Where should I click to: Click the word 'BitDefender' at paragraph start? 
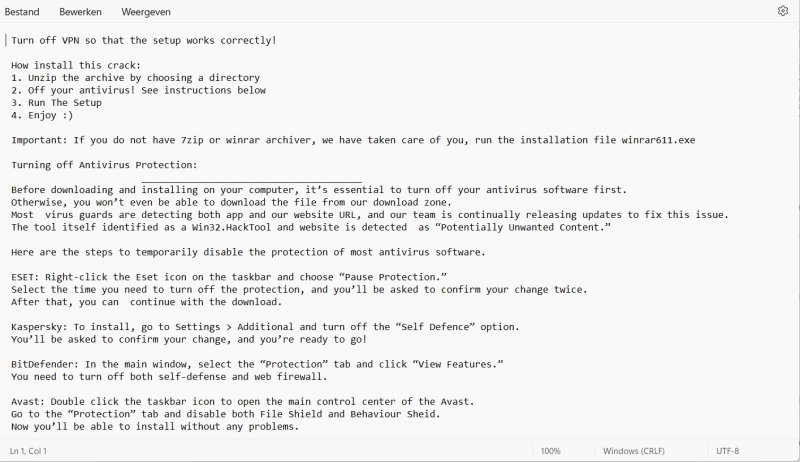tap(45, 365)
